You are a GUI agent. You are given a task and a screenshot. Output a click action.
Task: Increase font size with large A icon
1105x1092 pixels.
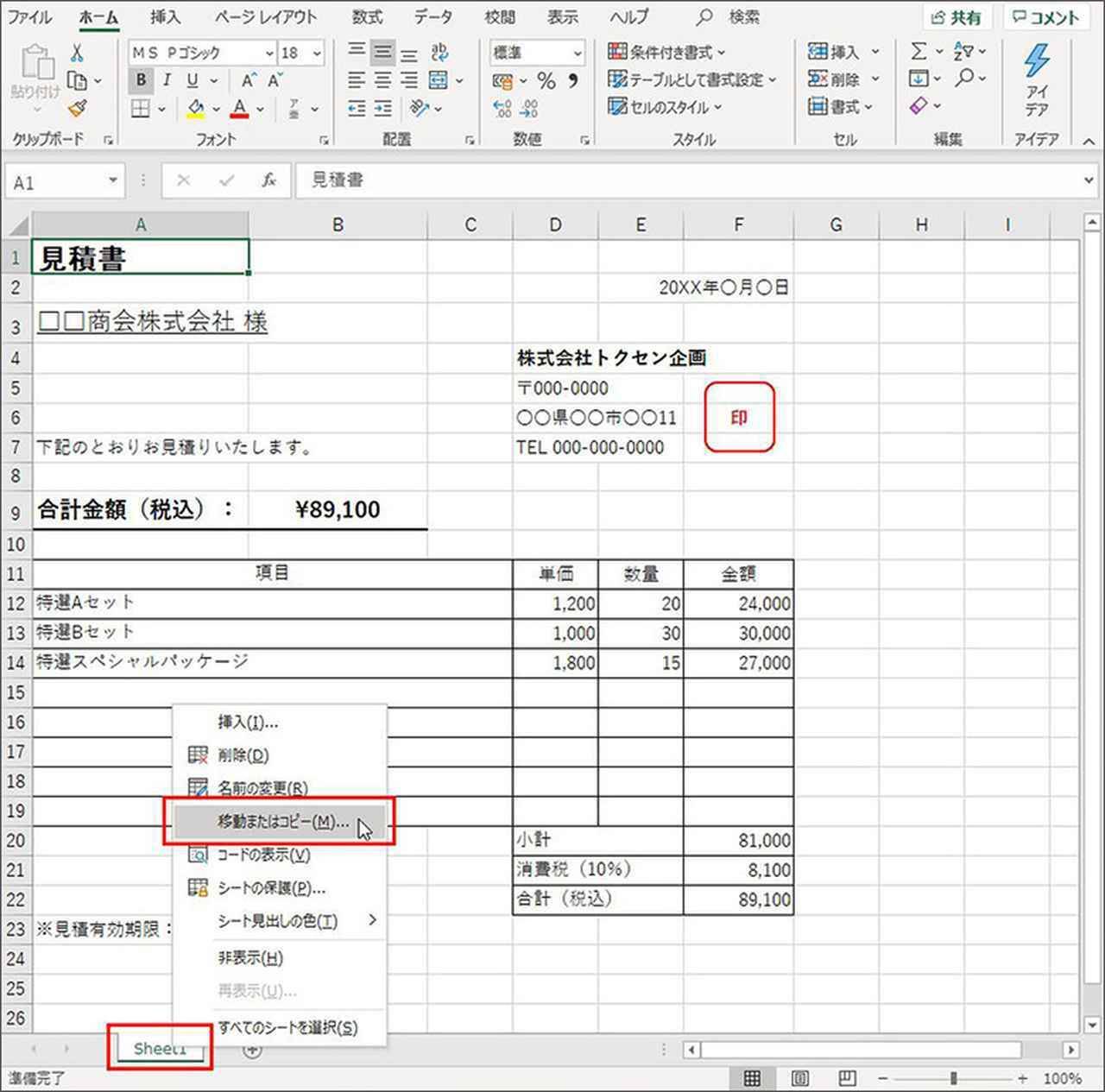click(249, 80)
